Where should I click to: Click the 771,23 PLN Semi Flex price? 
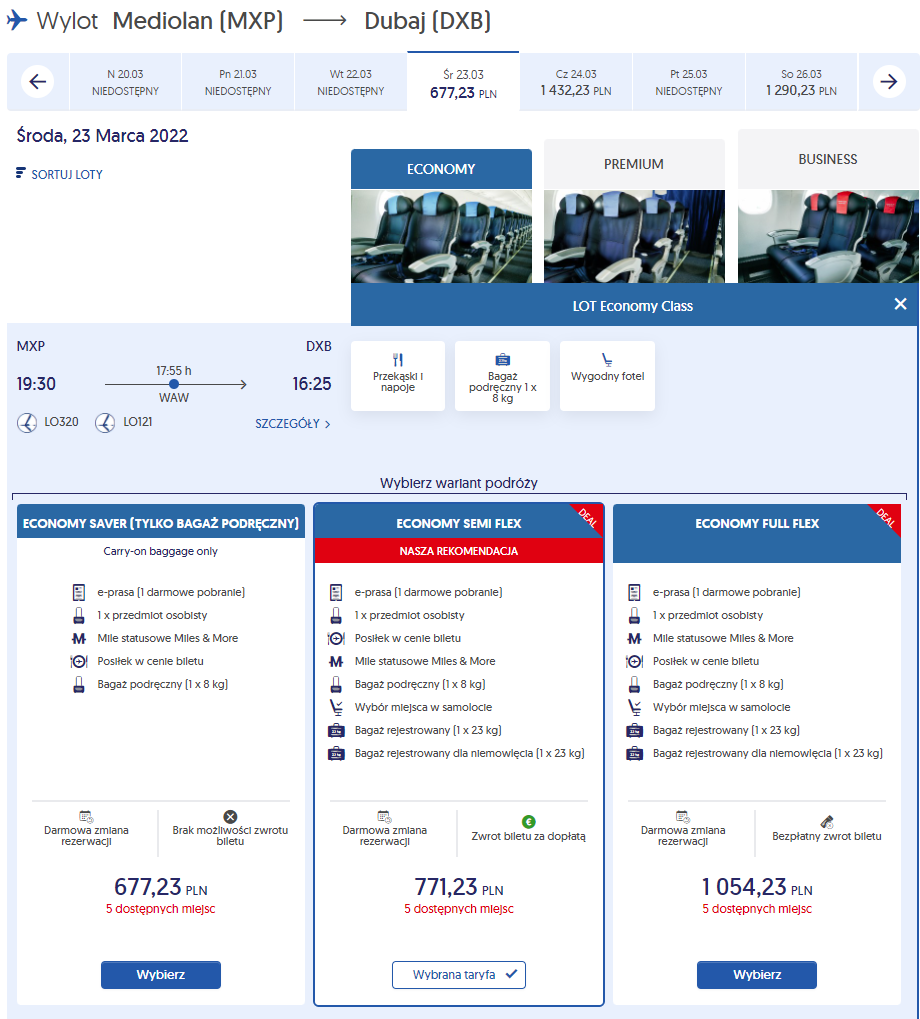tap(459, 887)
